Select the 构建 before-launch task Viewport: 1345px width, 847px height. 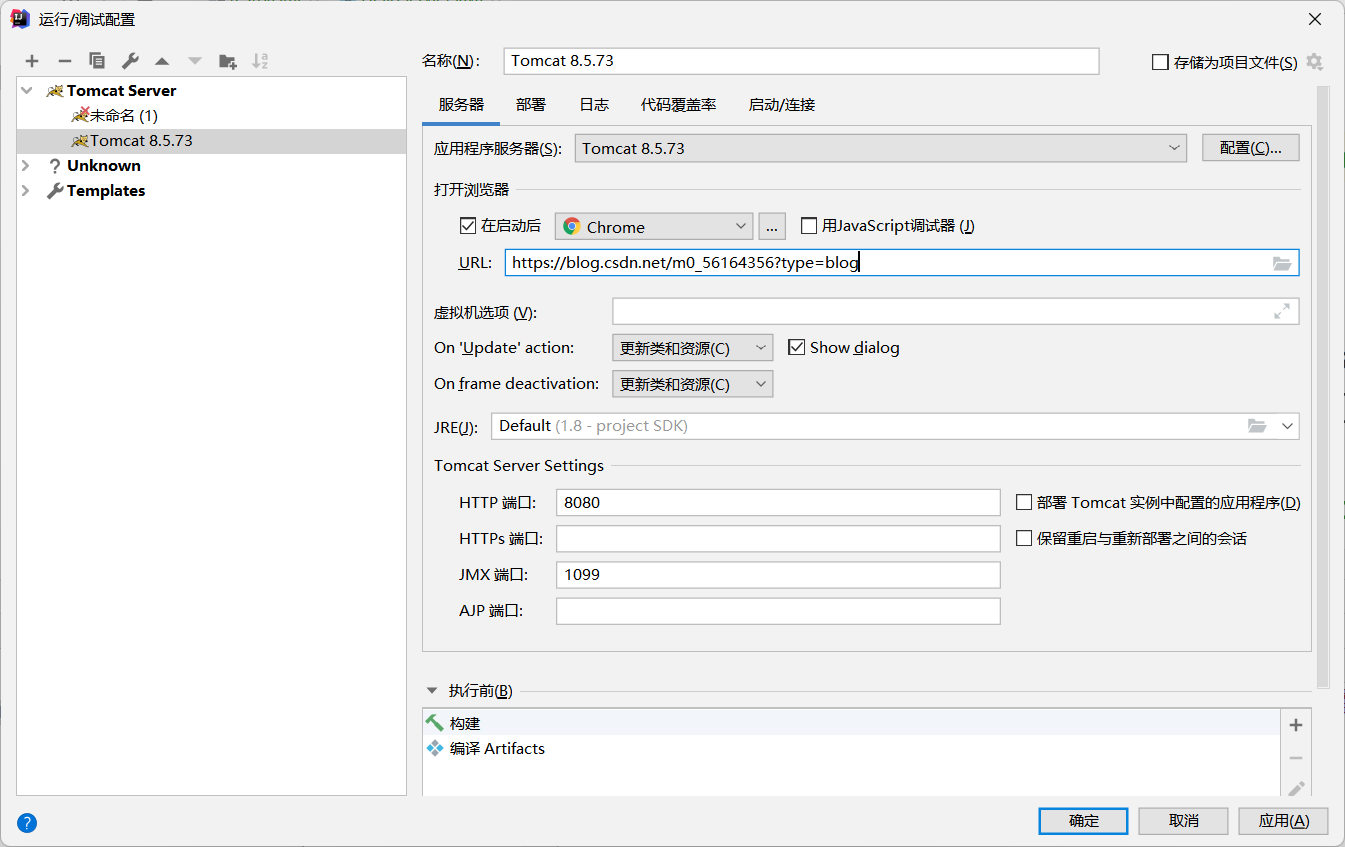tap(851, 723)
